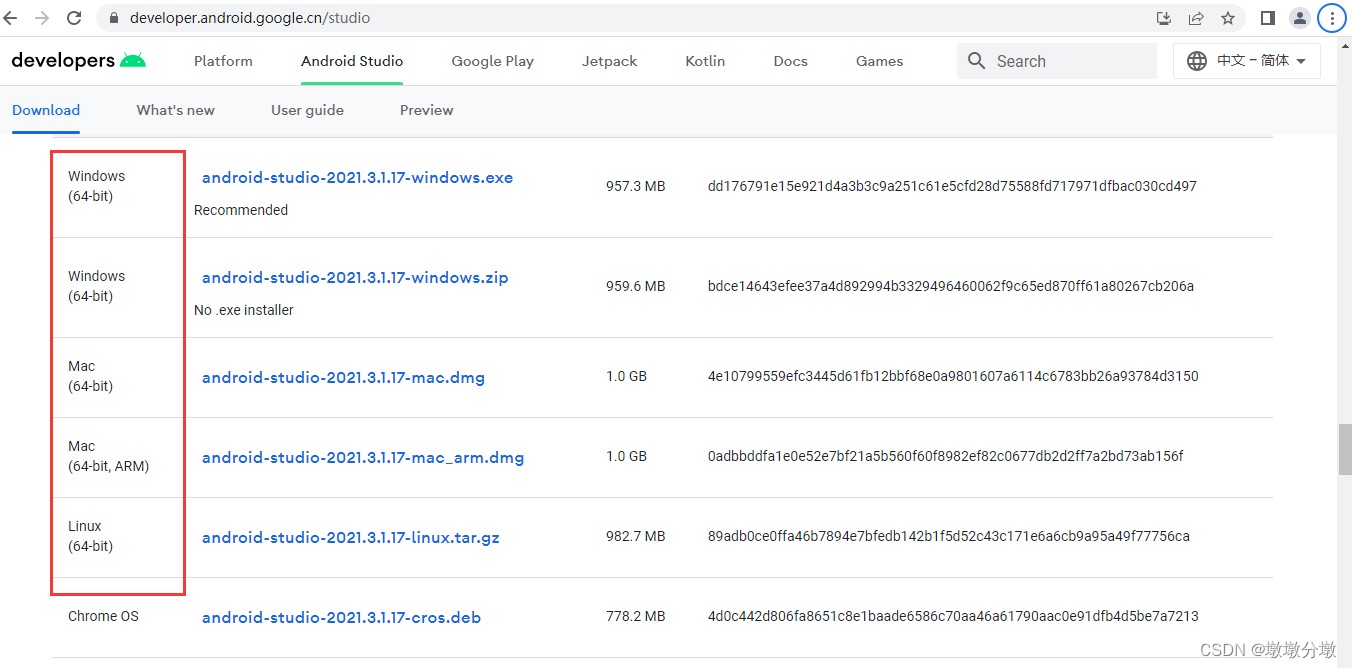Screen dimensions: 1352x668
Task: Switch to the Preview tab
Action: (x=426, y=110)
